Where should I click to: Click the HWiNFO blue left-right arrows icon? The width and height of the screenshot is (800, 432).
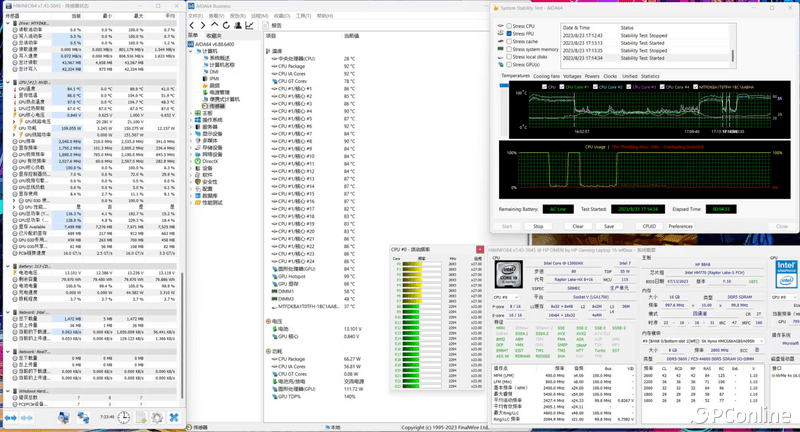coord(11,418)
